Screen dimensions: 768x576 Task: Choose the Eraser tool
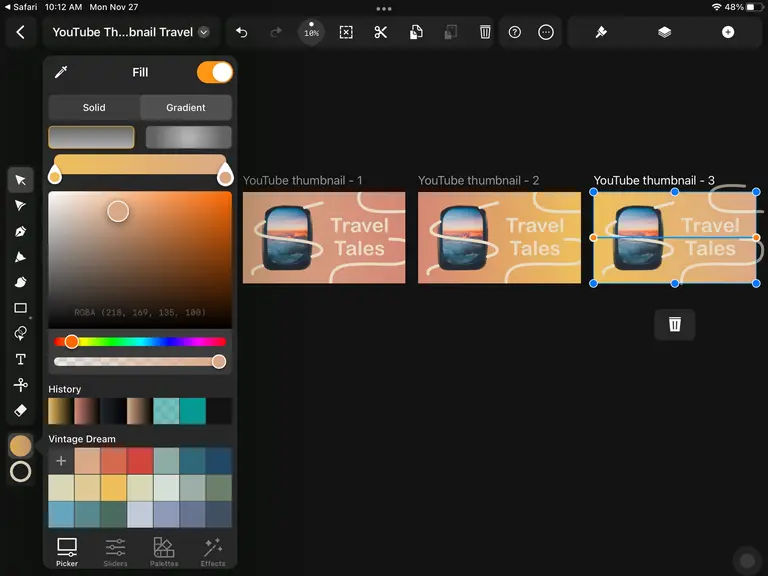21,410
